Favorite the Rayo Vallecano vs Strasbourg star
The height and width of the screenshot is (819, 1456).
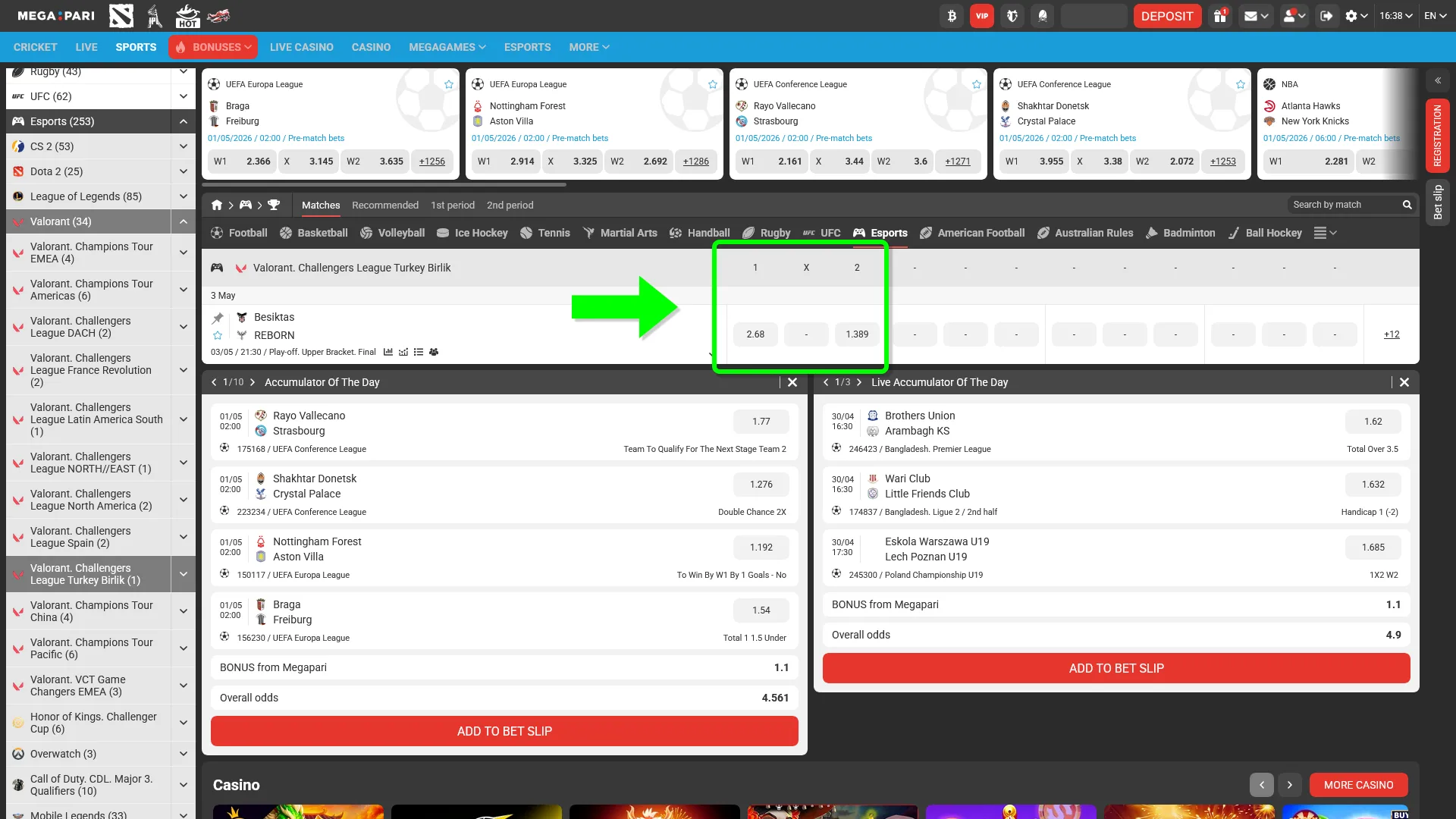[977, 84]
